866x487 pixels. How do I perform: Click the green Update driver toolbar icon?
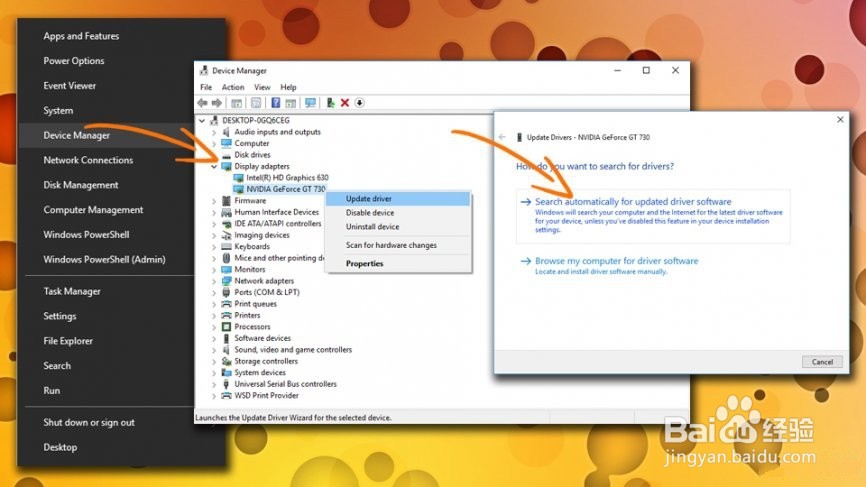coord(330,103)
